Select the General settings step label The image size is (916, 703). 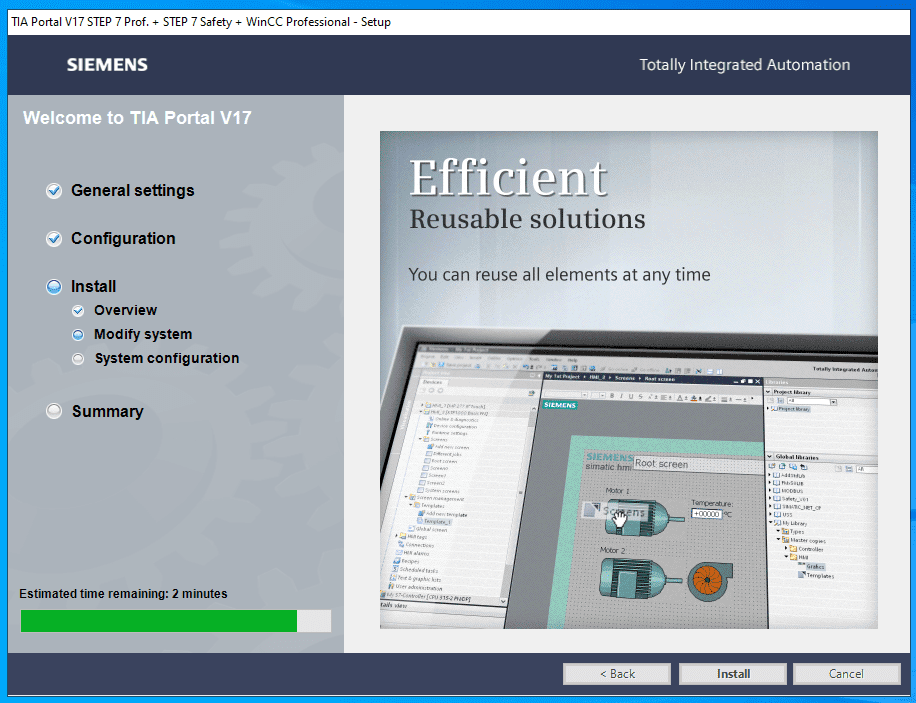pos(133,191)
